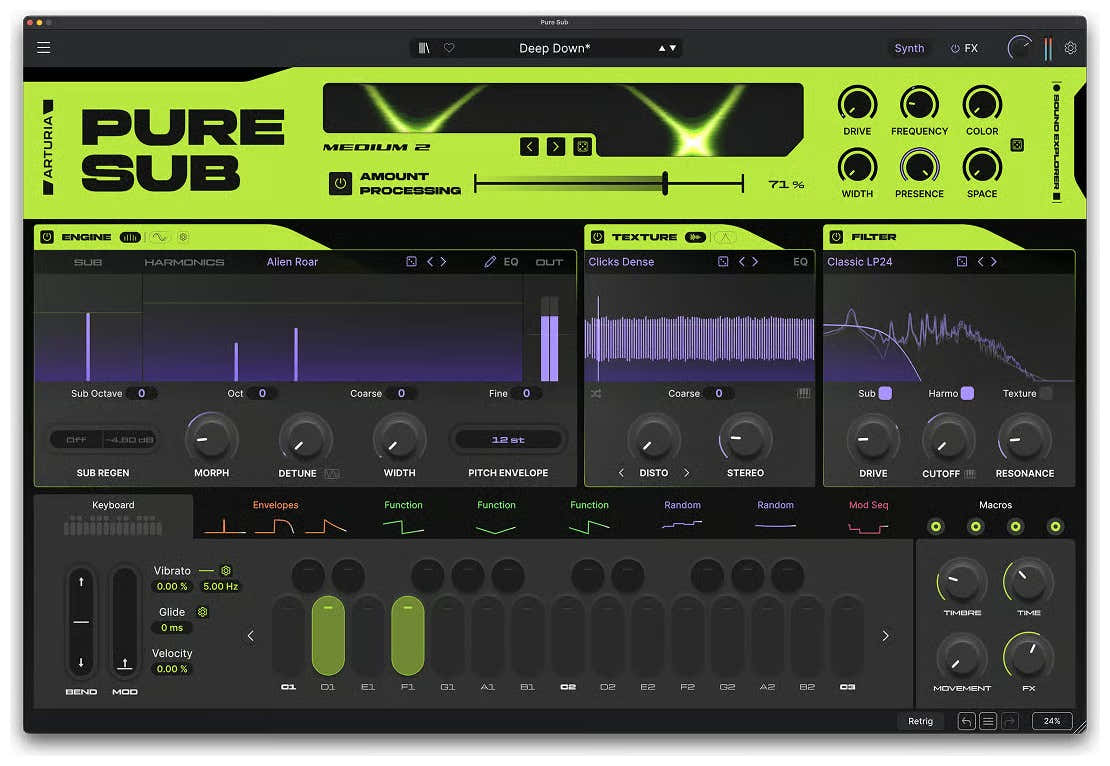
Task: Open the Envelopes tab
Action: 275,517
